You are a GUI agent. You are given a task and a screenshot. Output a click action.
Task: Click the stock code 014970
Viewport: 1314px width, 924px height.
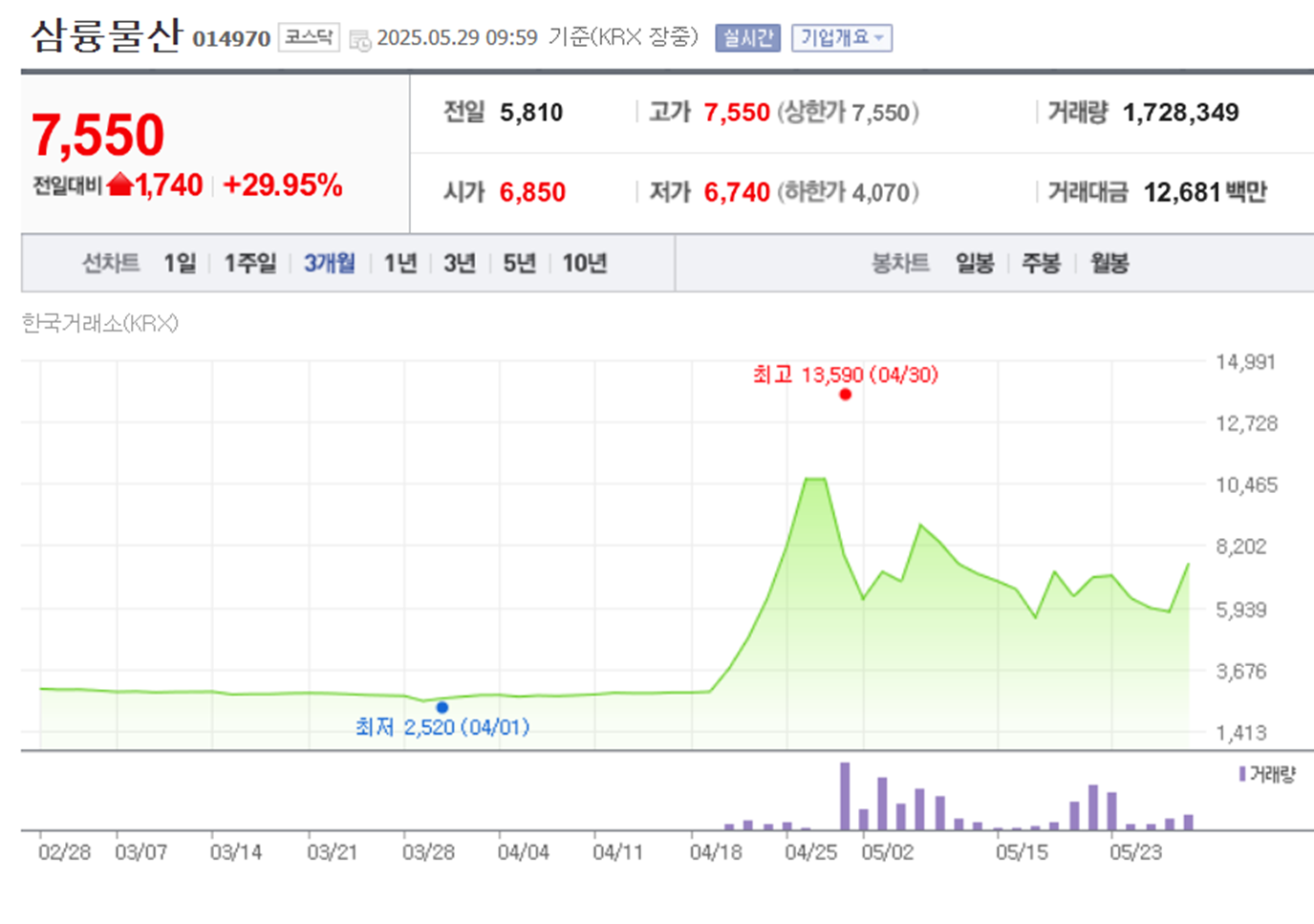pos(231,39)
